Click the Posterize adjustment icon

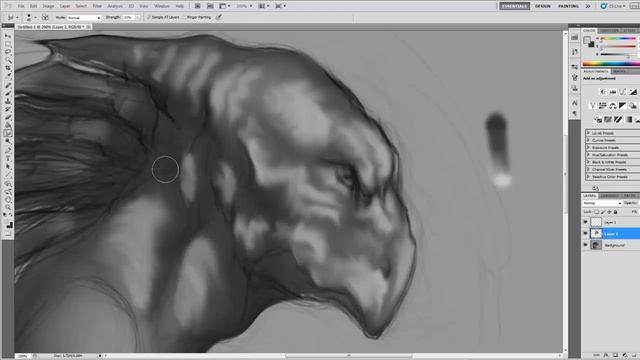click(x=608, y=120)
